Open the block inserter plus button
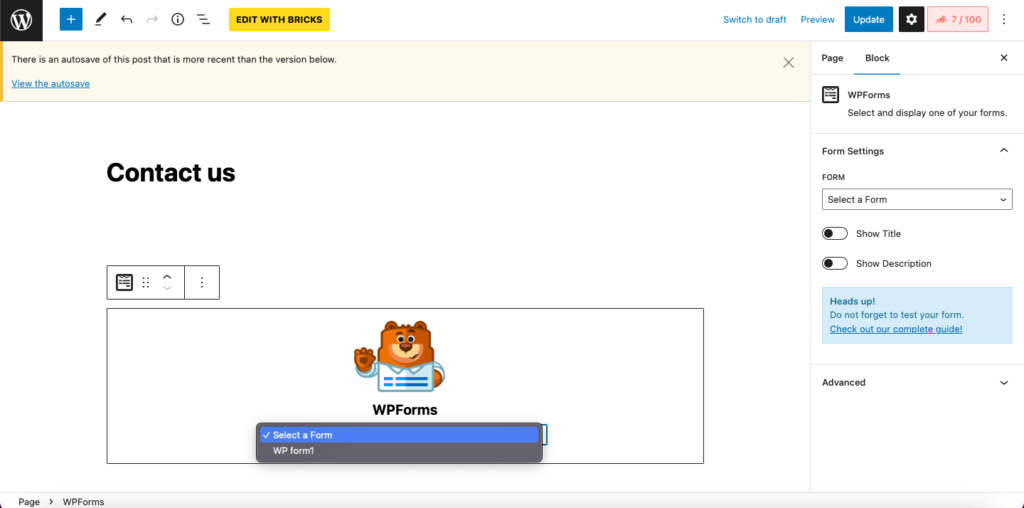 pyautogui.click(x=71, y=20)
